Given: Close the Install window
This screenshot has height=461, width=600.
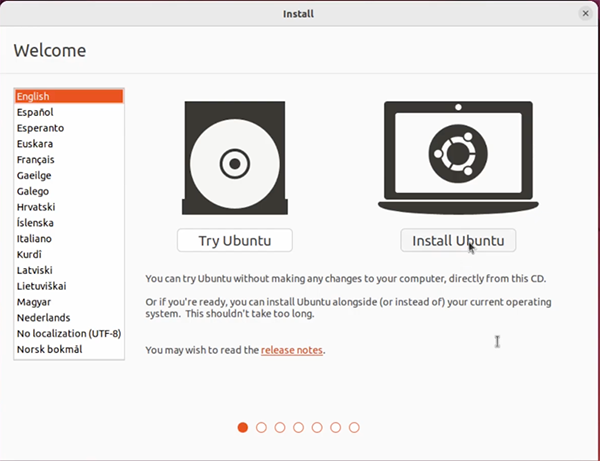Looking at the screenshot, I should 585,13.
